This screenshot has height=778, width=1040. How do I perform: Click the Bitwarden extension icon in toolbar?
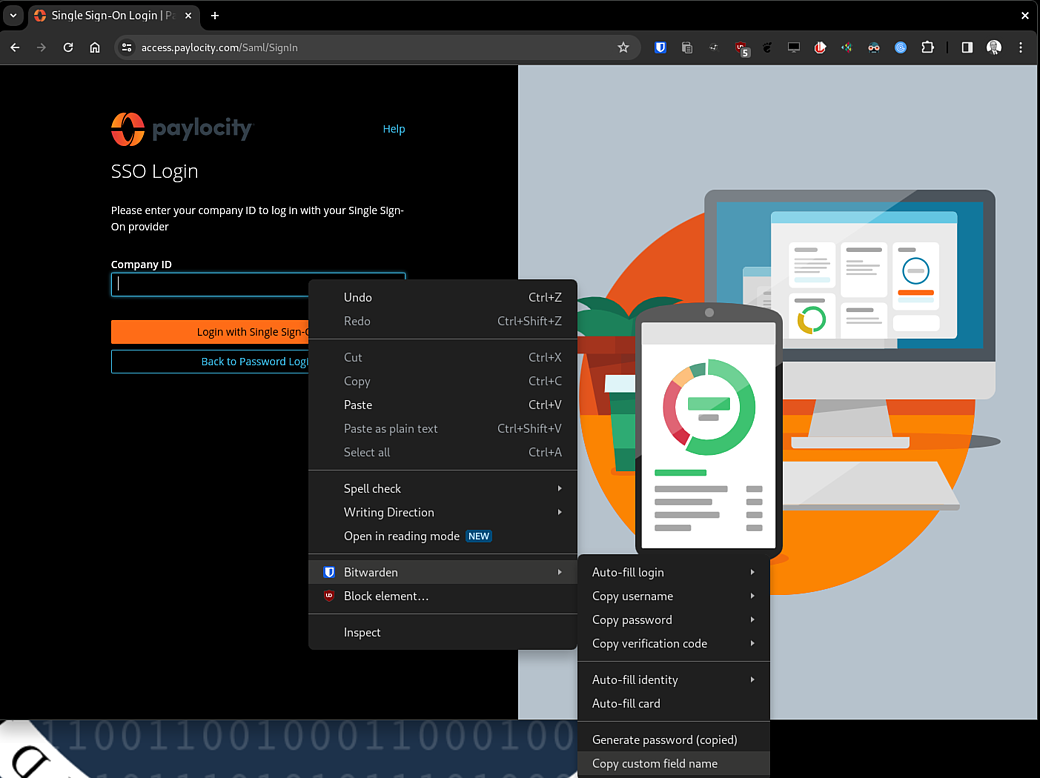pos(660,47)
